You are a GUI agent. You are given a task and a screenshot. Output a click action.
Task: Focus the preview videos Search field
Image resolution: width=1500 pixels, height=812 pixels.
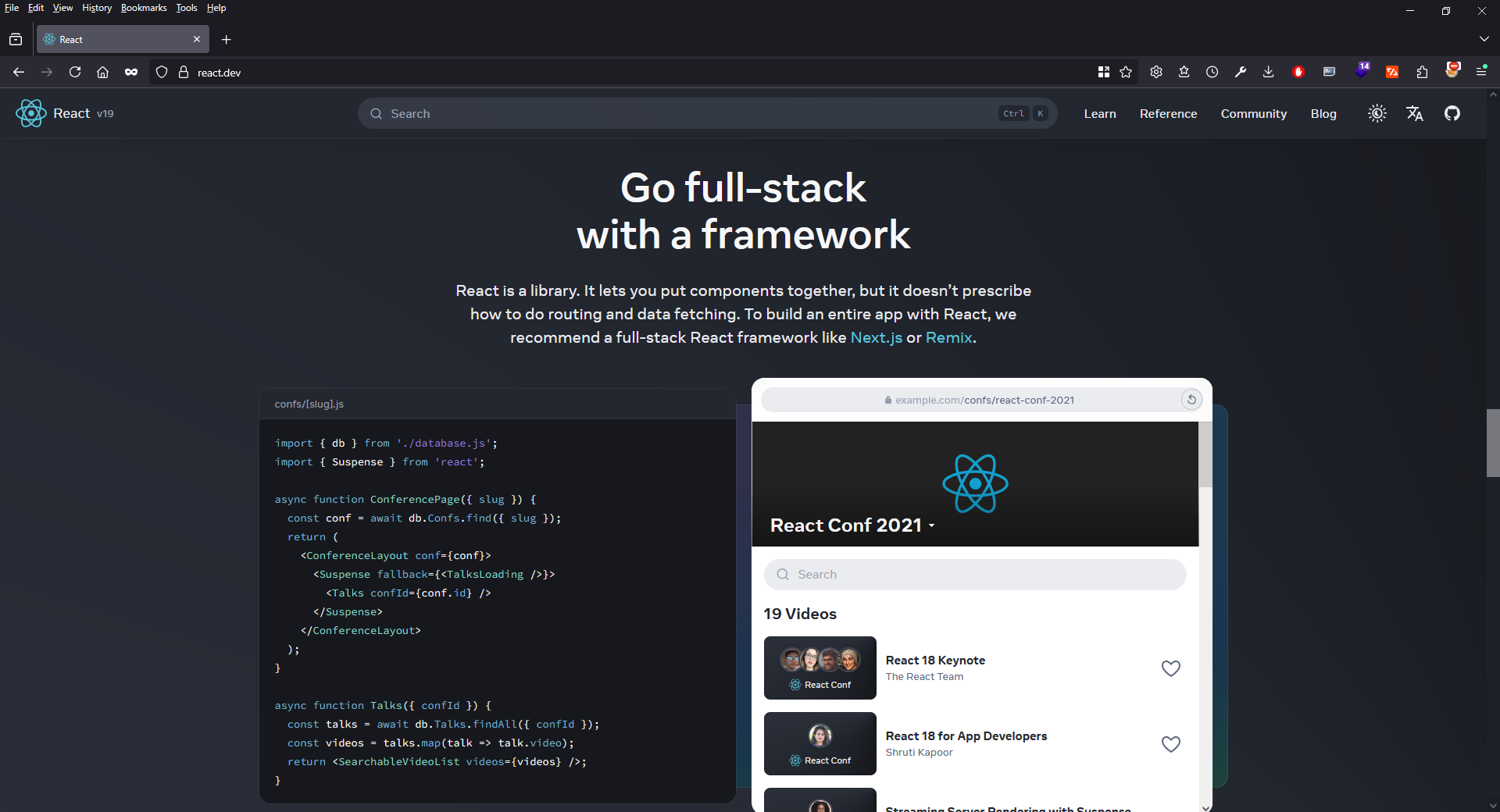pos(975,575)
